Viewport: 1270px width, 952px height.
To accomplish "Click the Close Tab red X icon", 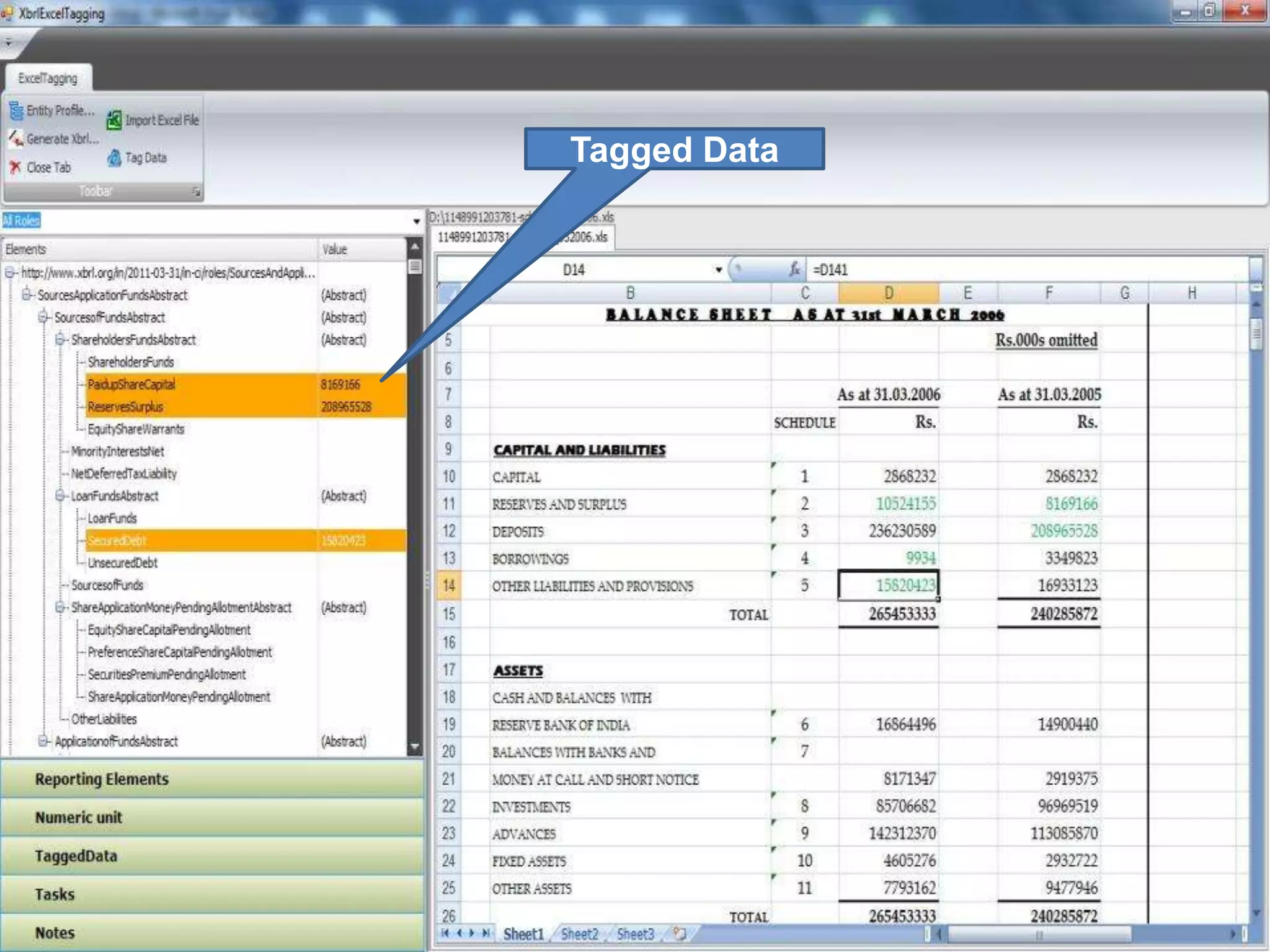I will click(16, 167).
